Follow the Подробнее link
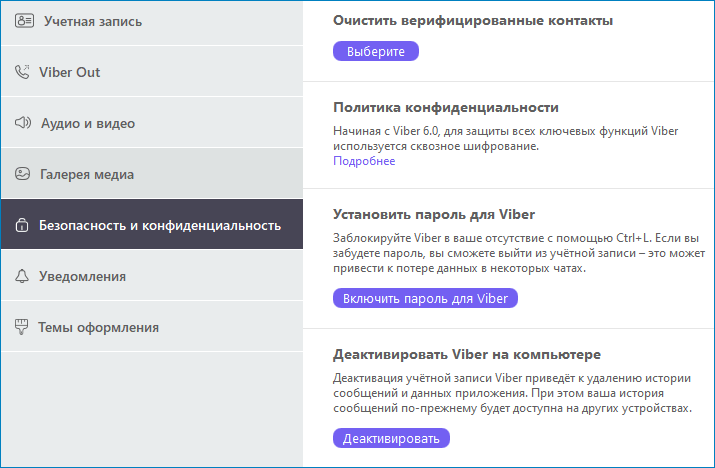 click(364, 161)
